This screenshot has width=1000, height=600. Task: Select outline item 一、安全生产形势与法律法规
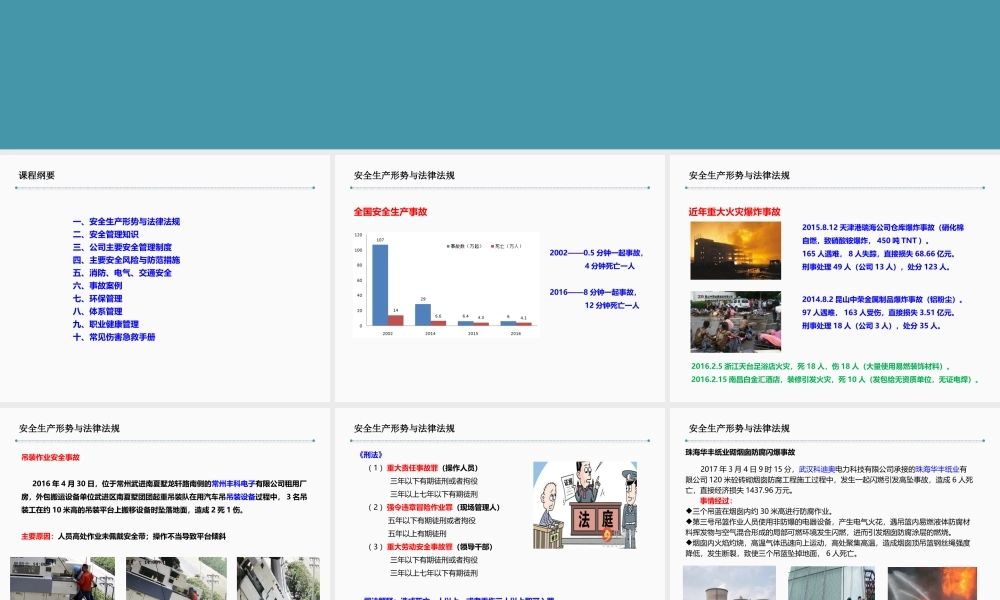tap(126, 222)
